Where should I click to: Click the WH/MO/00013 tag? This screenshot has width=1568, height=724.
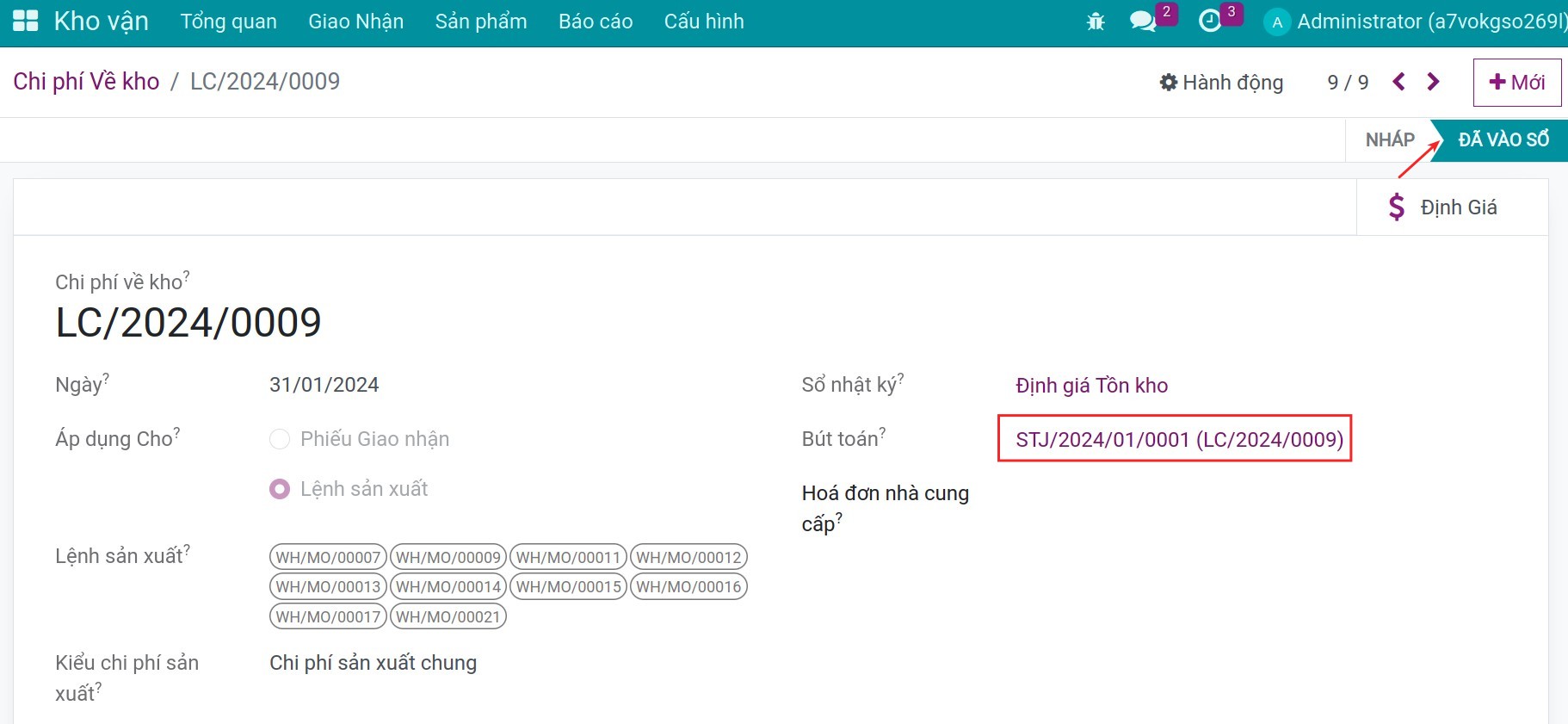(x=328, y=587)
